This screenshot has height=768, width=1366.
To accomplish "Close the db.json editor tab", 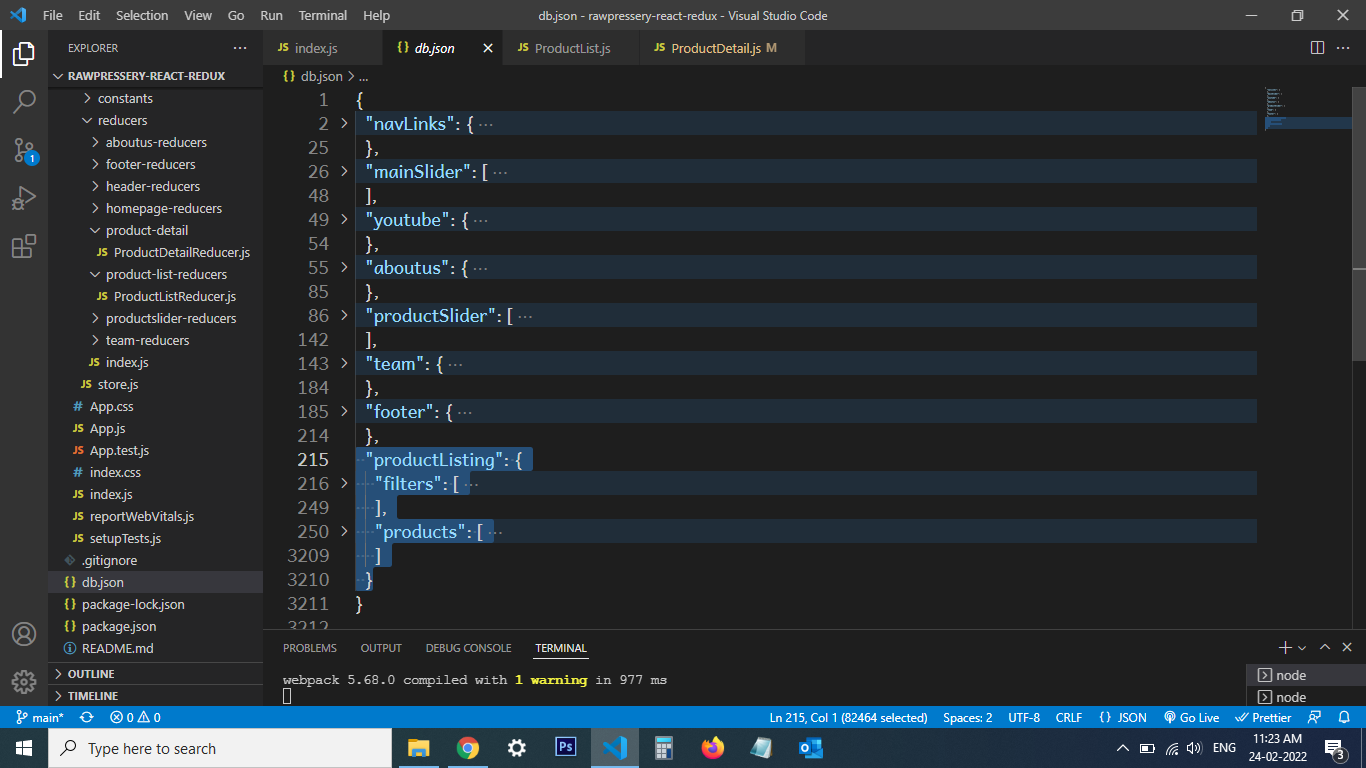I will click(x=488, y=48).
